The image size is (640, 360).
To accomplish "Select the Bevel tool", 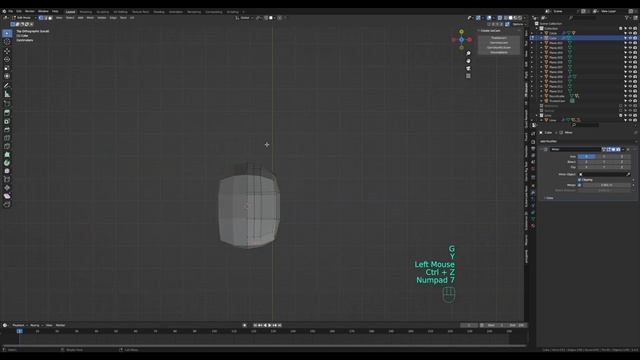I will pyautogui.click(x=7, y=130).
